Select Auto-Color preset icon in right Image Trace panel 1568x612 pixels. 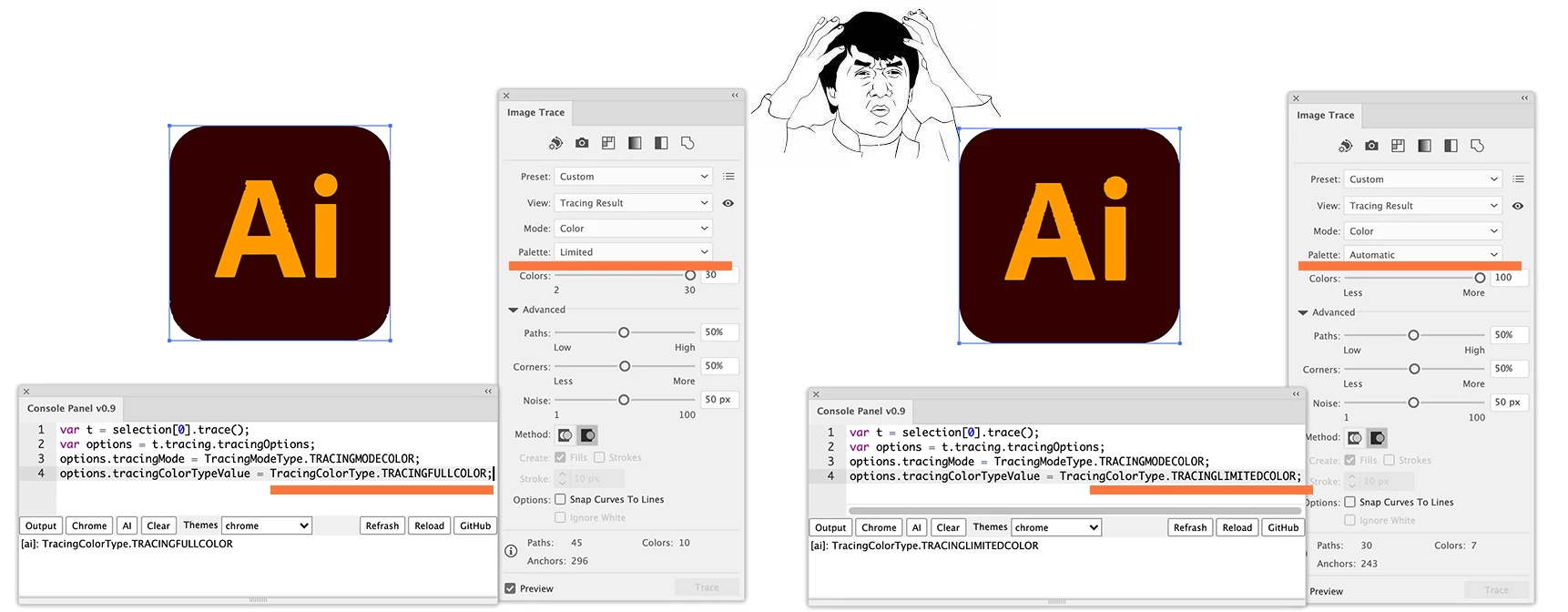click(1345, 146)
